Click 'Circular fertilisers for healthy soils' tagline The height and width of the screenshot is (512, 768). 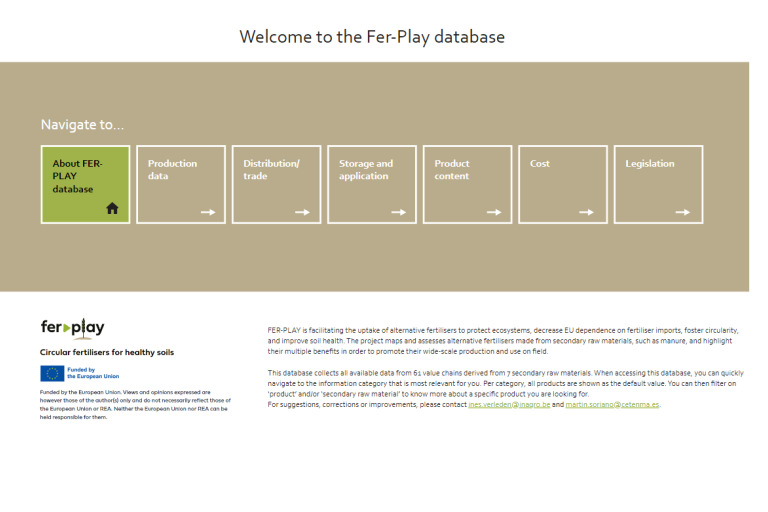click(107, 352)
